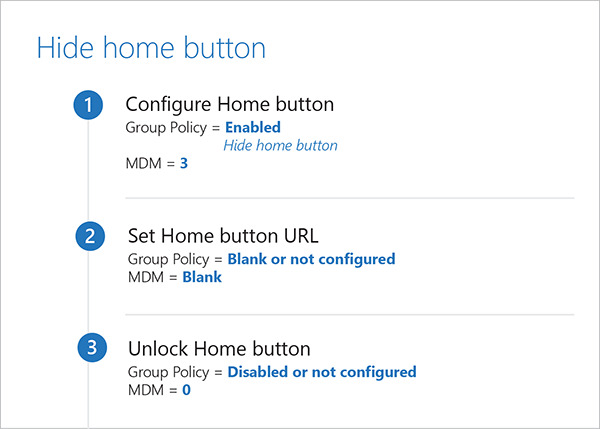Click the MDM value 3
Screen dimensions: 600x429
click(183, 164)
